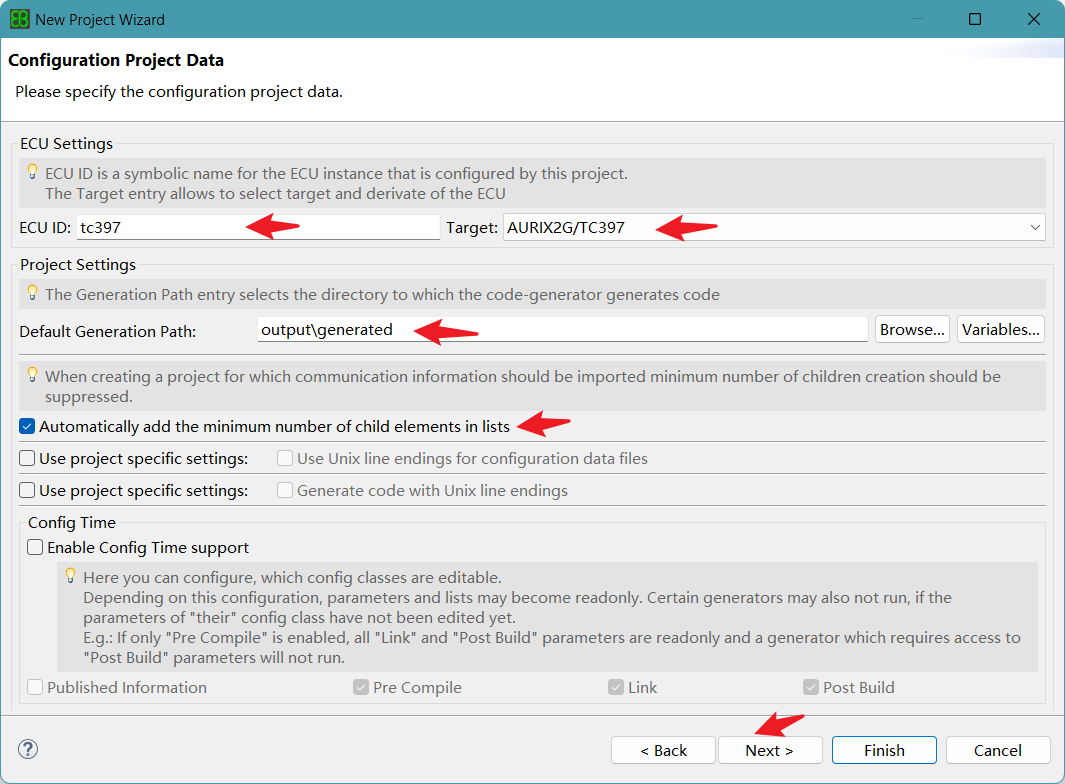Open the Target AURIX2G/TC397 dropdown
Viewport: 1065px width, 784px height.
(x=774, y=228)
